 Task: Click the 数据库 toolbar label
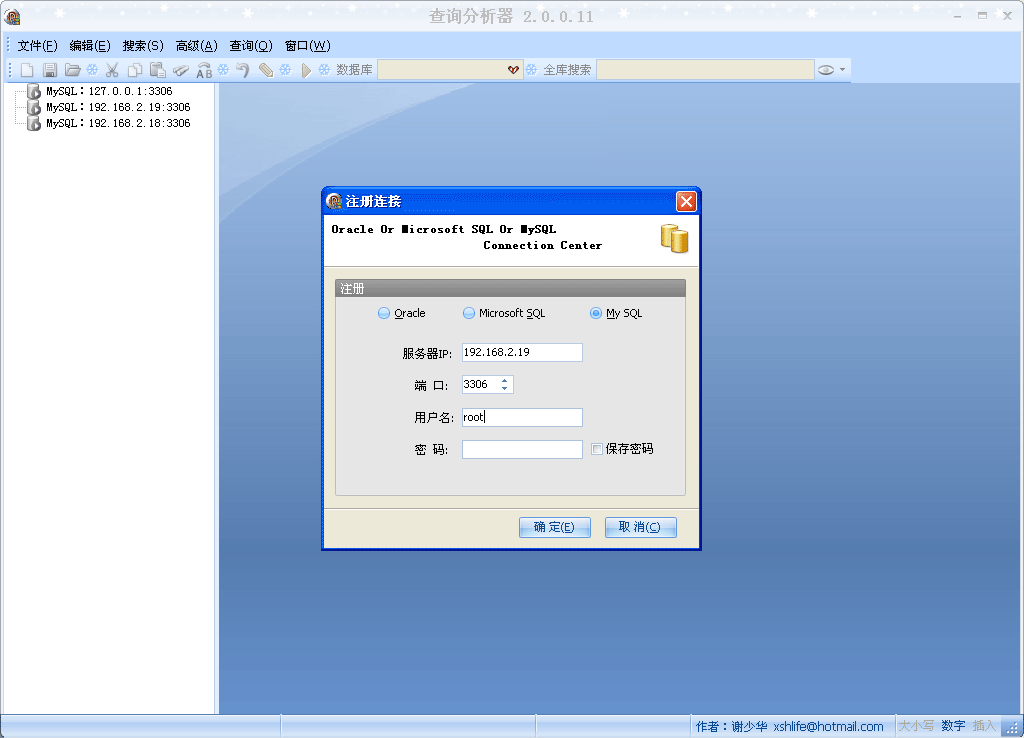(x=354, y=70)
